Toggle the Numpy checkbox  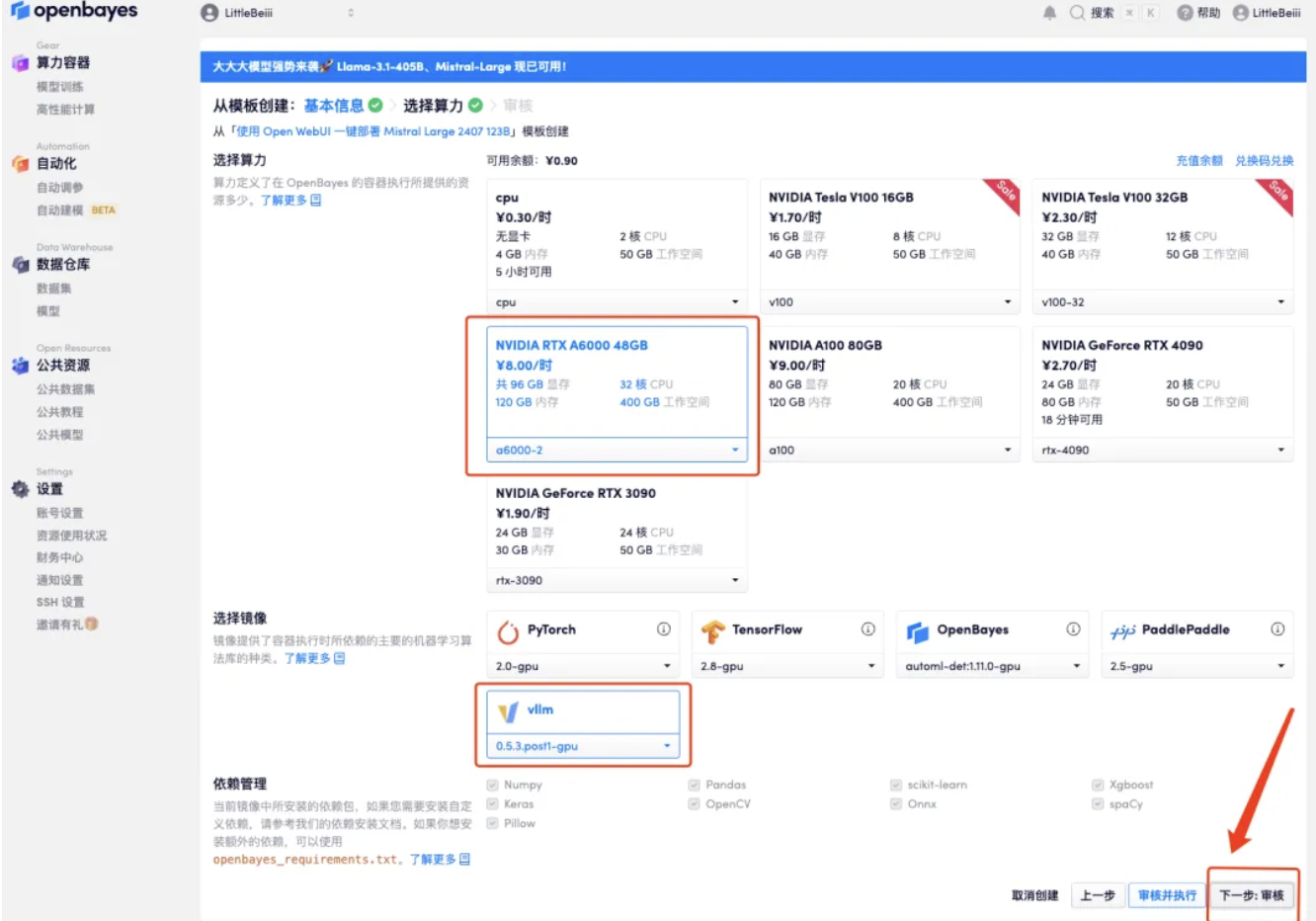tap(492, 786)
